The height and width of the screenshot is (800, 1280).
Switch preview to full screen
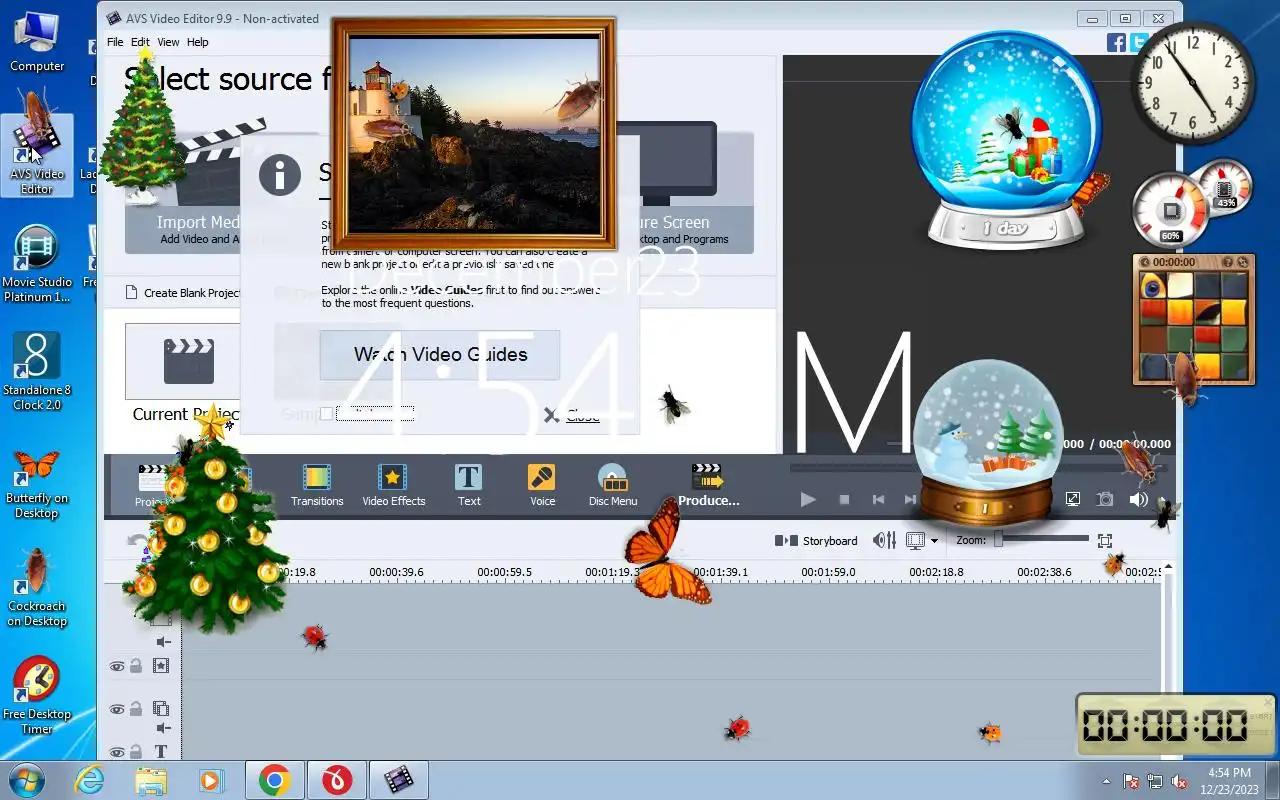tap(1073, 499)
